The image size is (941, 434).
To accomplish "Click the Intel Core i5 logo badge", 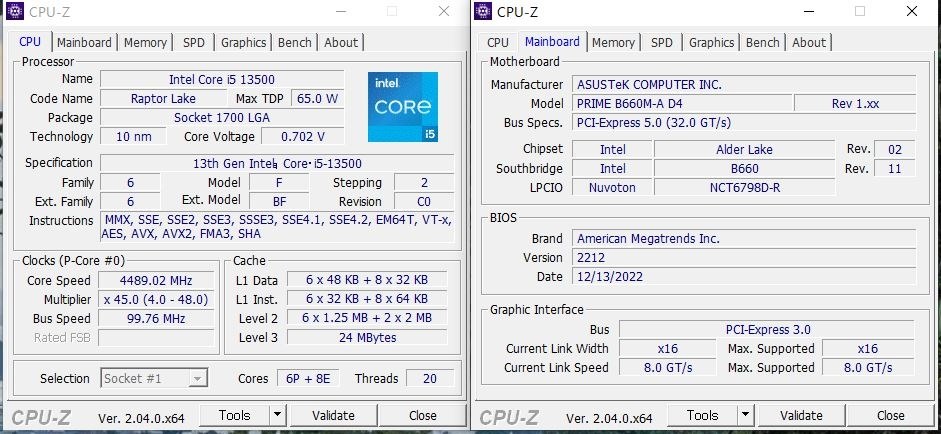I will coord(403,107).
